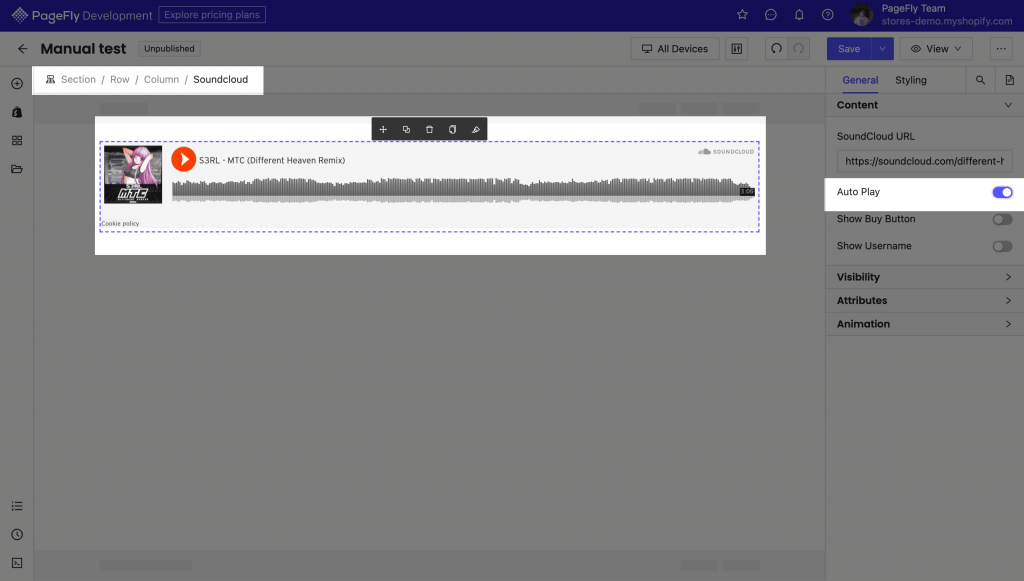Click the undo arrow icon
This screenshot has width=1024, height=581.
776,49
